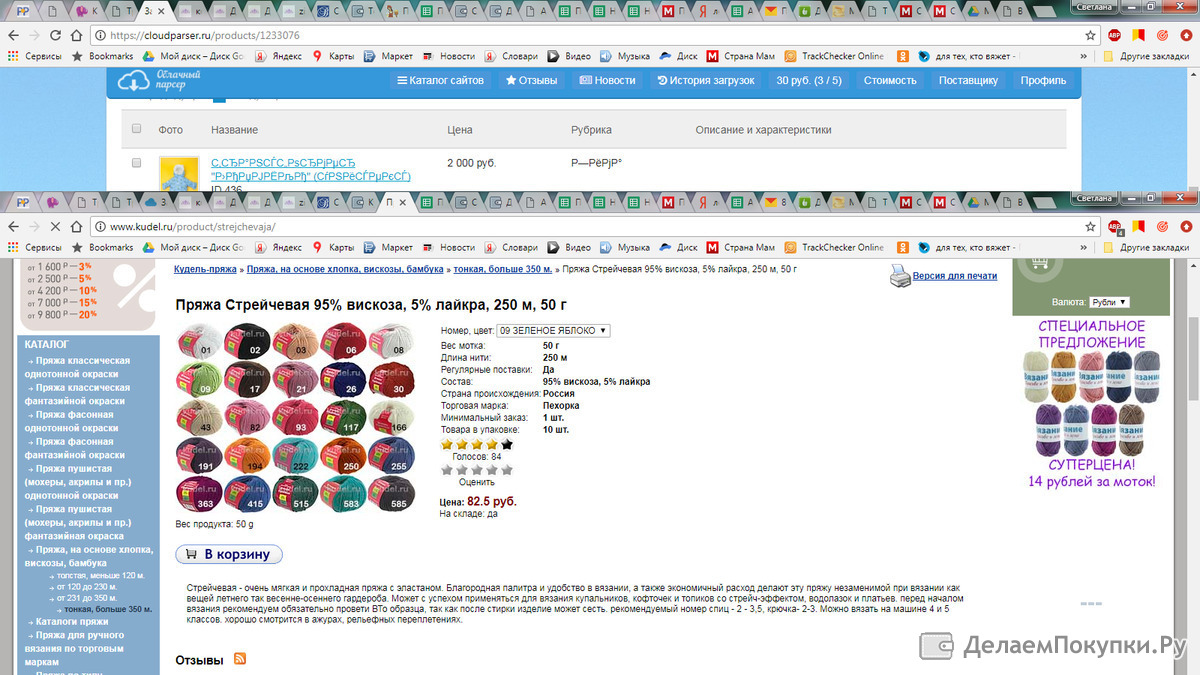This screenshot has height=675, width=1200.
Task: Add the yarn with В корзину button
Action: click(230, 554)
